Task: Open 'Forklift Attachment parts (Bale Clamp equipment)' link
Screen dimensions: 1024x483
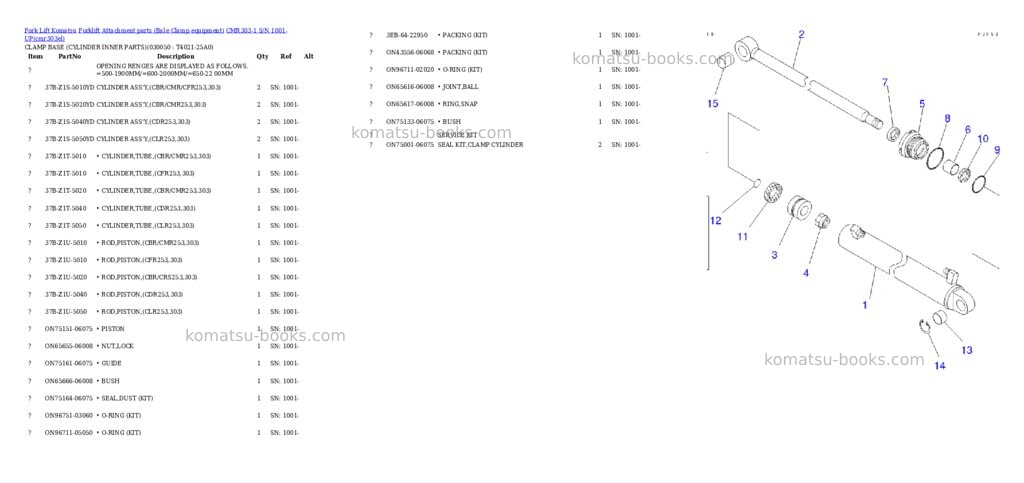Action: tap(151, 31)
